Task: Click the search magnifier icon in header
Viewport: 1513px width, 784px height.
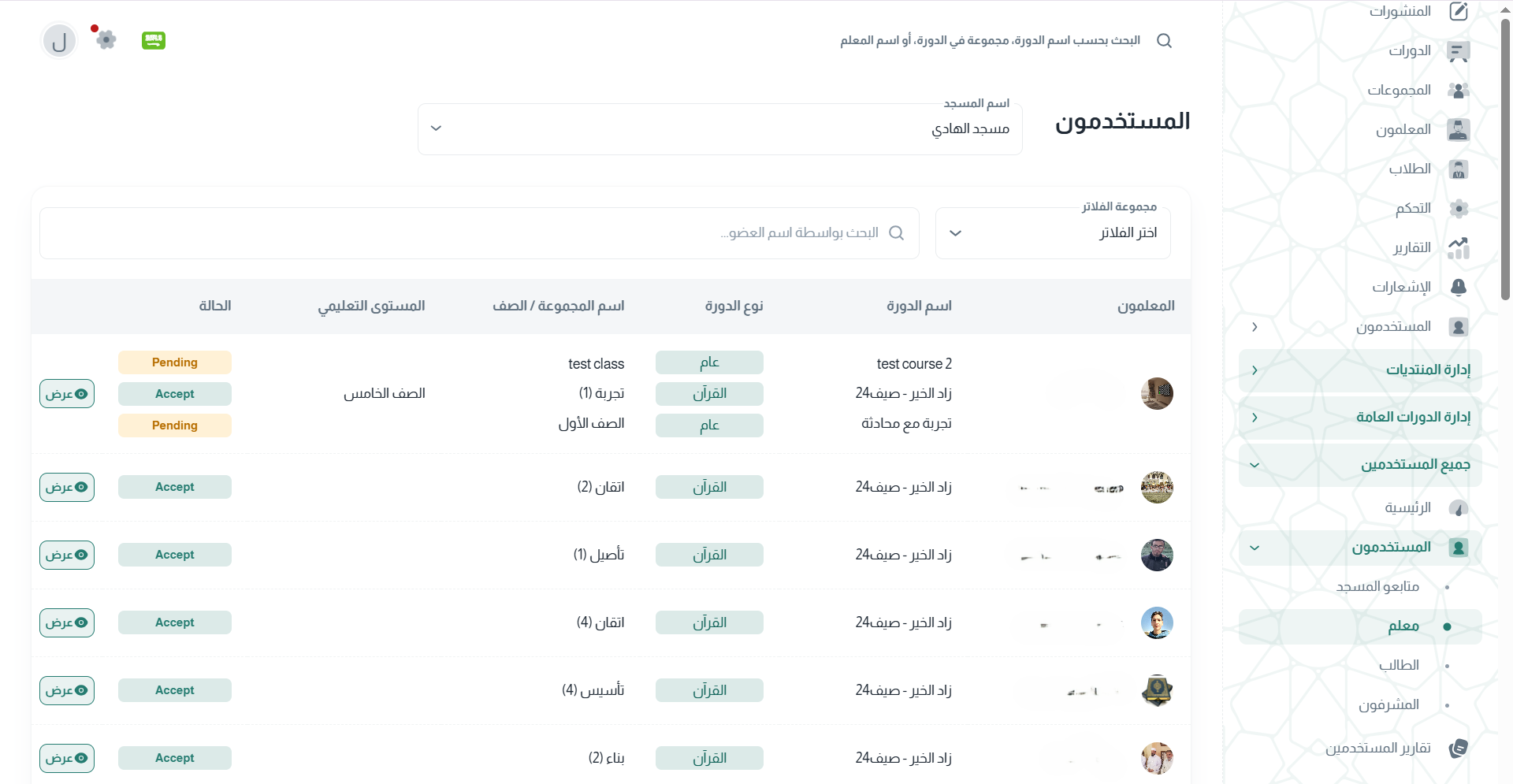Action: click(1164, 41)
